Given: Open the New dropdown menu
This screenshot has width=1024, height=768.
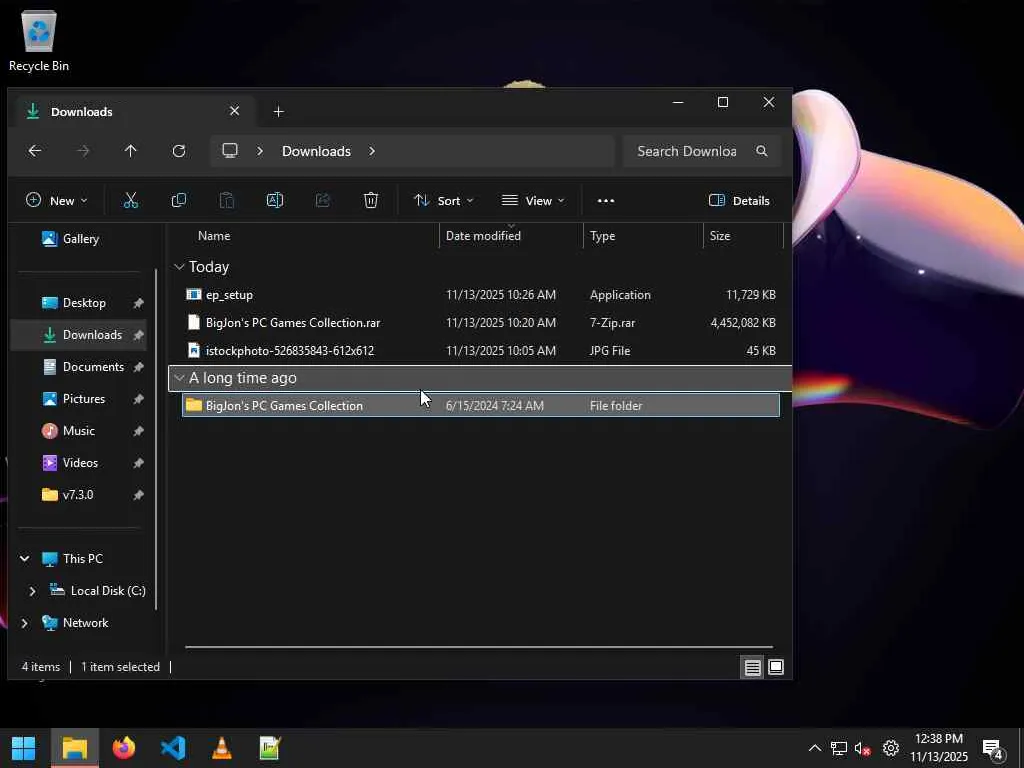Looking at the screenshot, I should click(x=56, y=200).
